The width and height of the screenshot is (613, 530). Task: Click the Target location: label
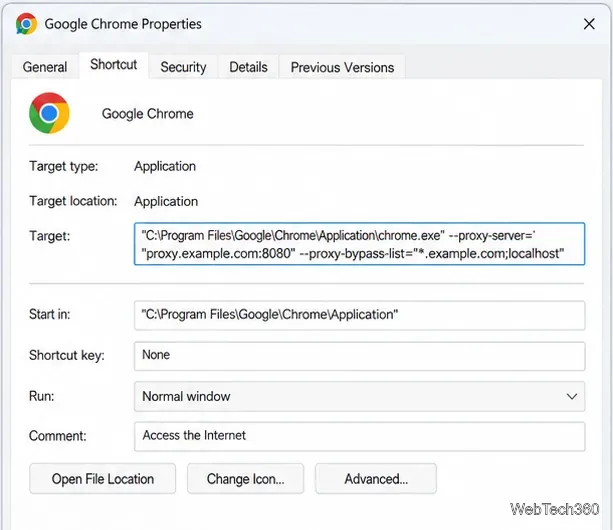tap(73, 201)
